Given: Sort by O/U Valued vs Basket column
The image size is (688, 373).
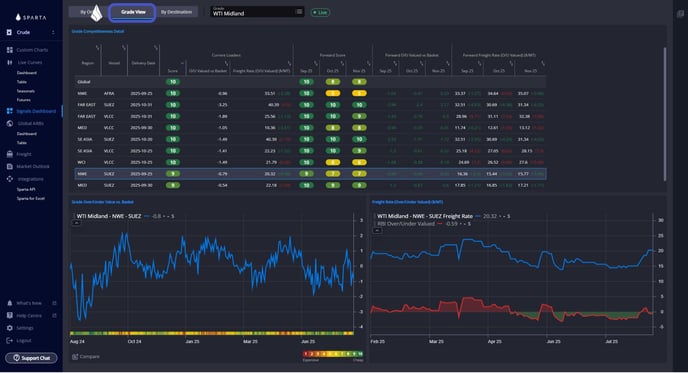Looking at the screenshot, I should 208,71.
